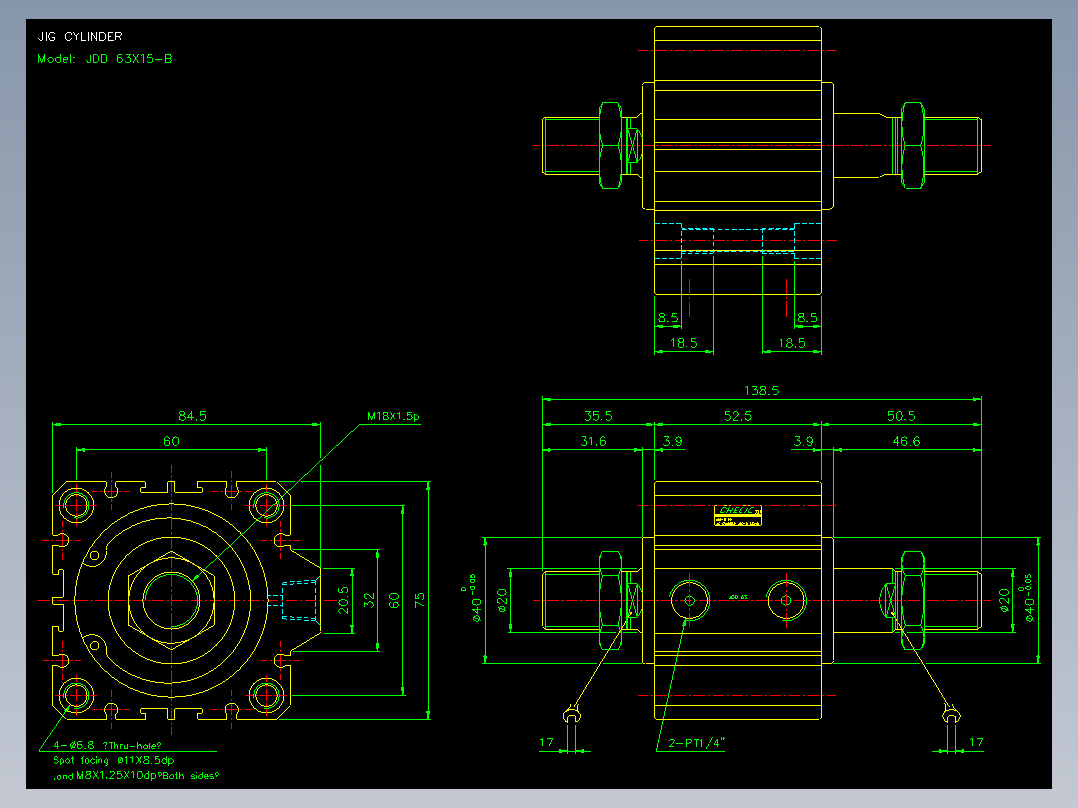Image resolution: width=1078 pixels, height=808 pixels.
Task: Select the "138.5" overall length dimension
Action: click(x=761, y=391)
